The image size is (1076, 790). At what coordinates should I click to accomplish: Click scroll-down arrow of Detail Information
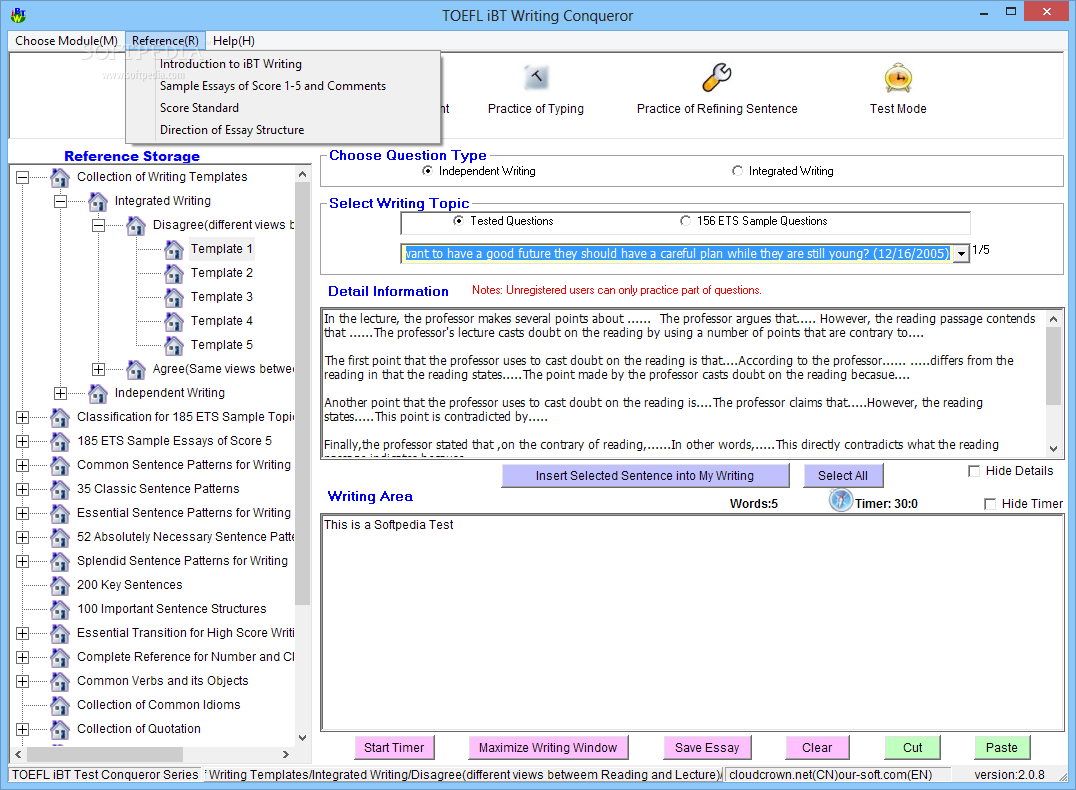tap(1053, 449)
